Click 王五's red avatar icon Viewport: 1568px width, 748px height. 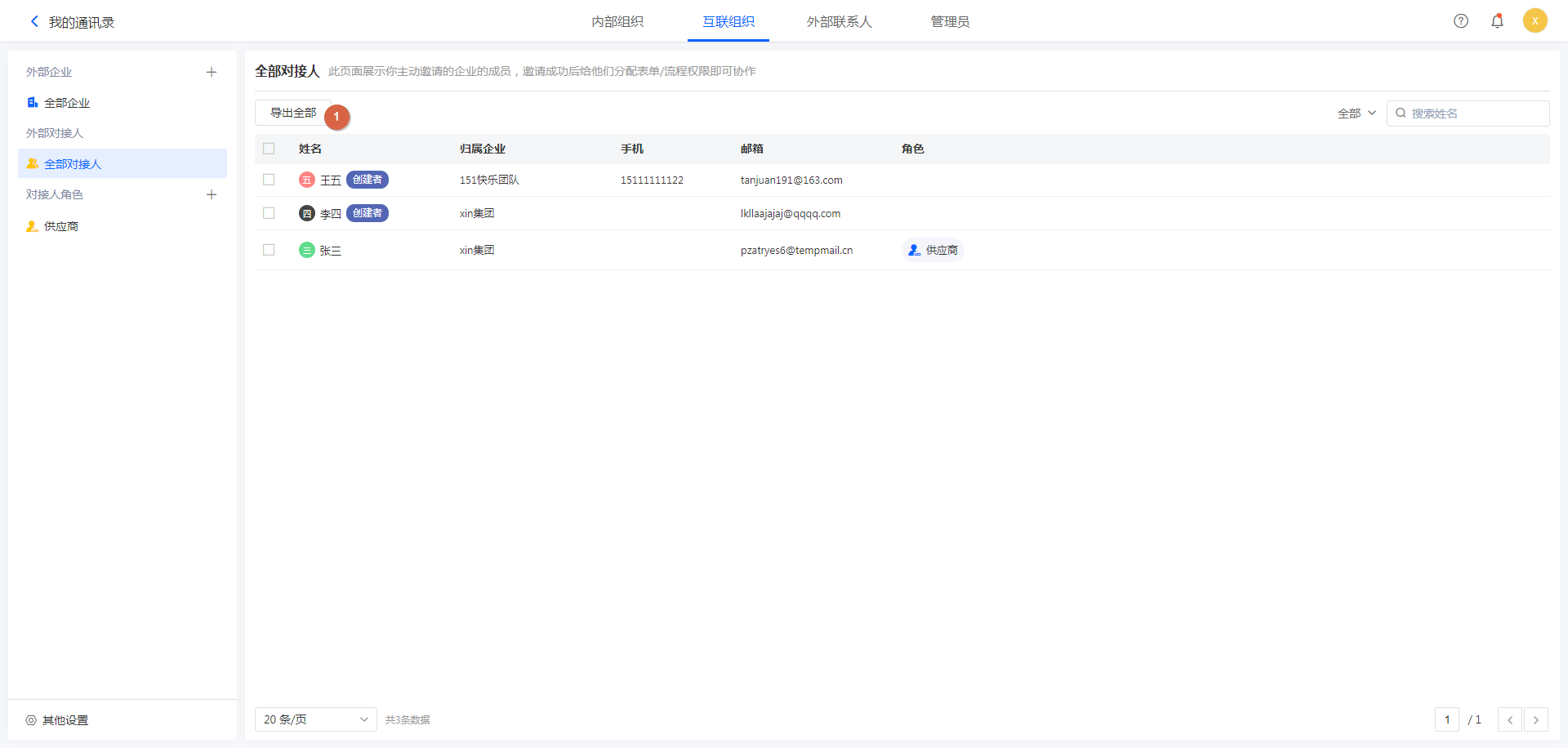(x=306, y=180)
